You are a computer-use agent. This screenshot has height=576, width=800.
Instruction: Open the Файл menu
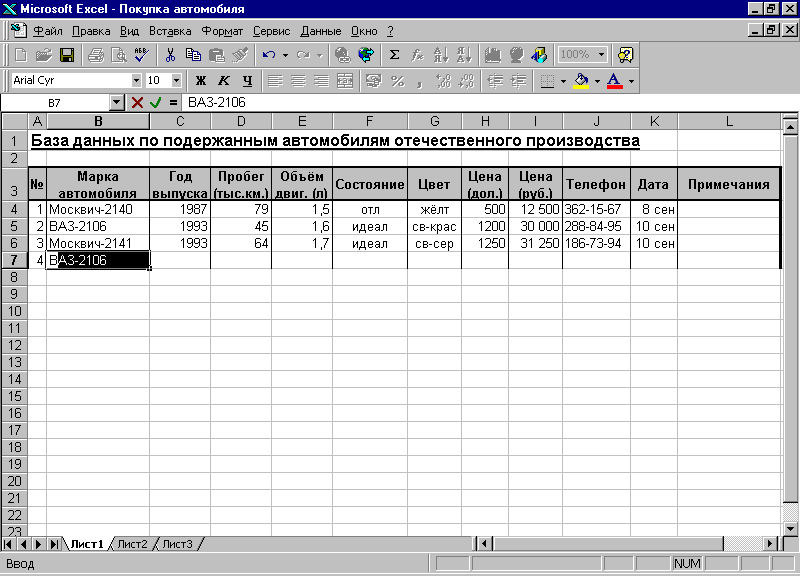47,31
